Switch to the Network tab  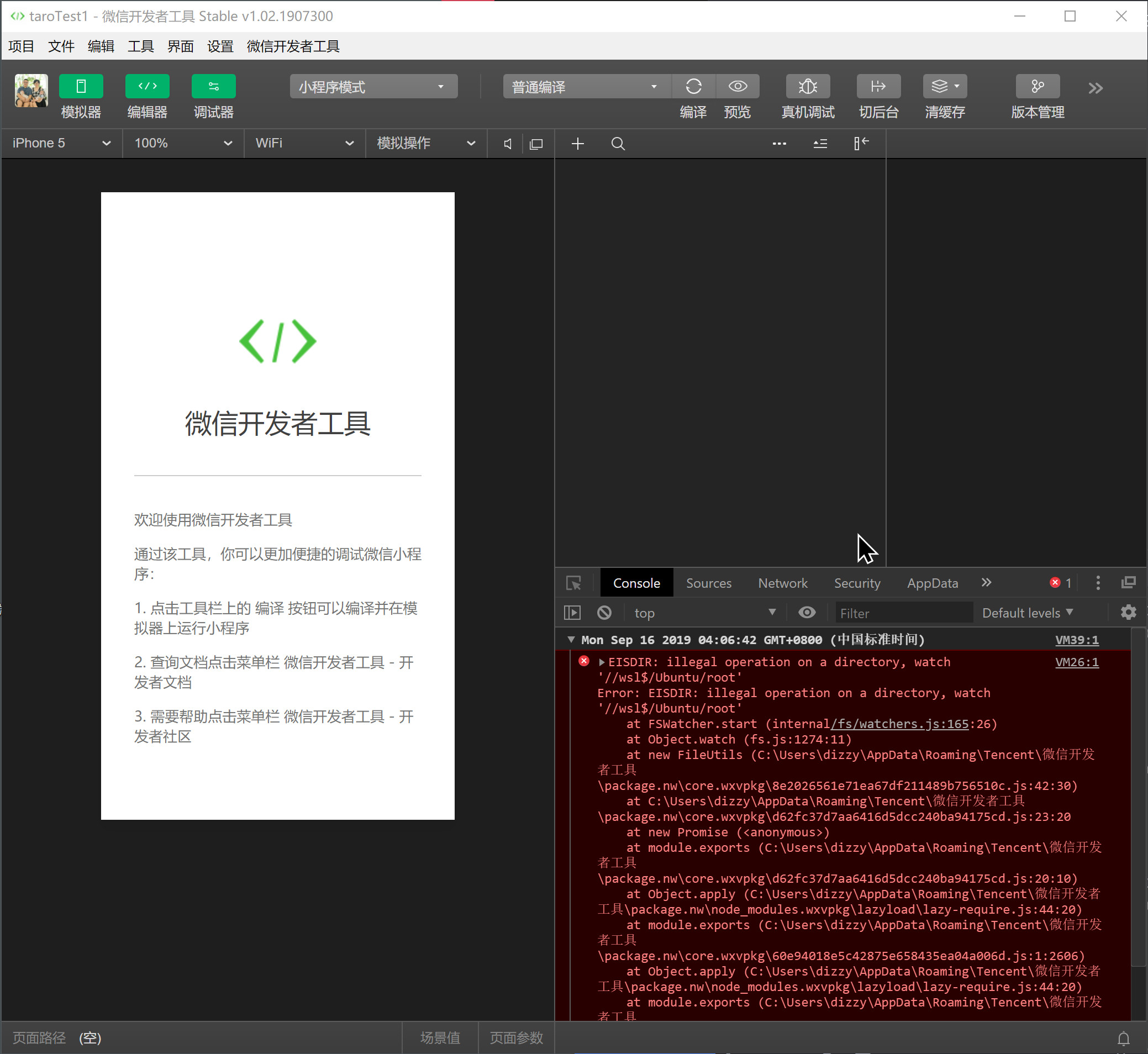click(782, 583)
